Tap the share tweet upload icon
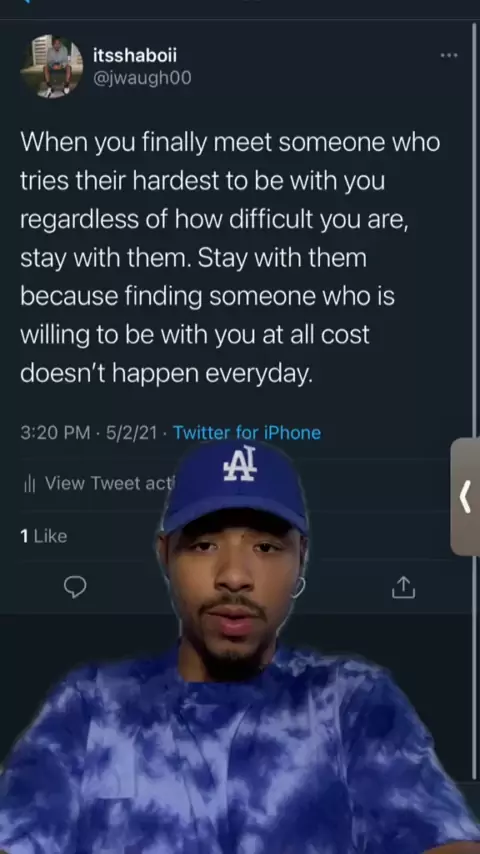The width and height of the screenshot is (480, 854). coord(404,587)
